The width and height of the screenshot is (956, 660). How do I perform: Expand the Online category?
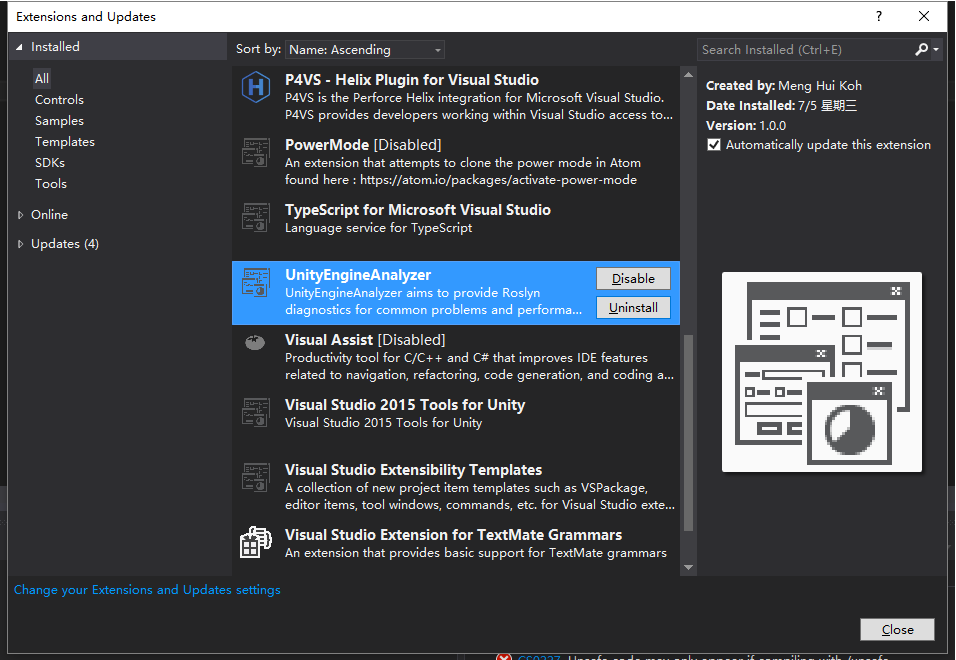click(20, 215)
